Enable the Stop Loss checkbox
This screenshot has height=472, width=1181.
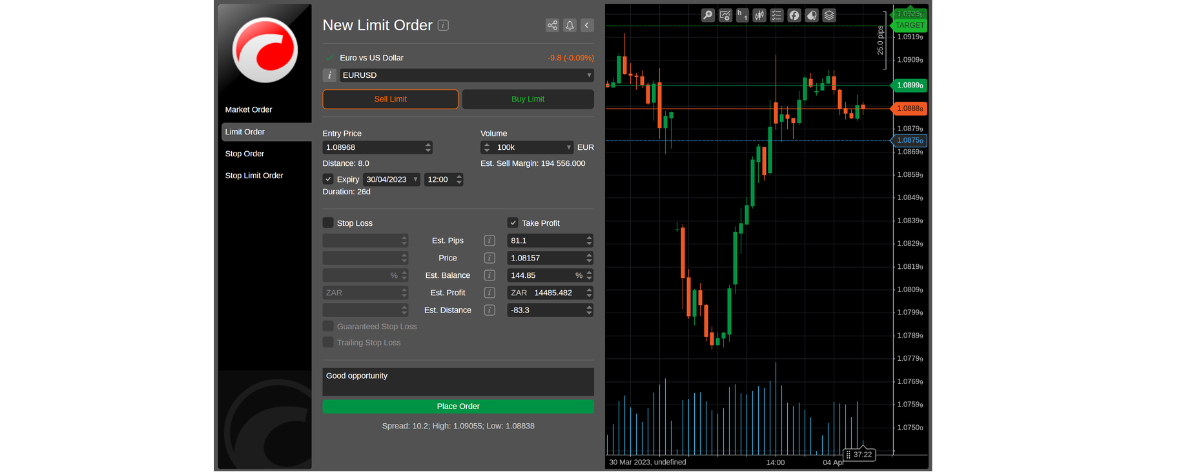(328, 223)
